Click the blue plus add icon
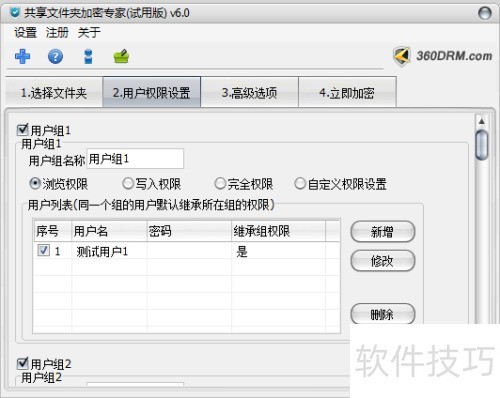The image size is (500, 398). 23,56
